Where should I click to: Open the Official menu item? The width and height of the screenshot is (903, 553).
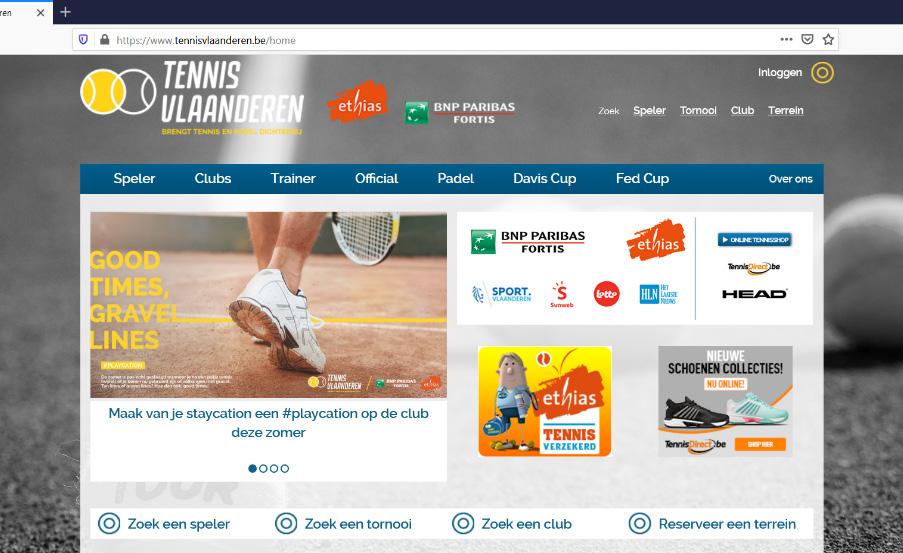point(376,179)
